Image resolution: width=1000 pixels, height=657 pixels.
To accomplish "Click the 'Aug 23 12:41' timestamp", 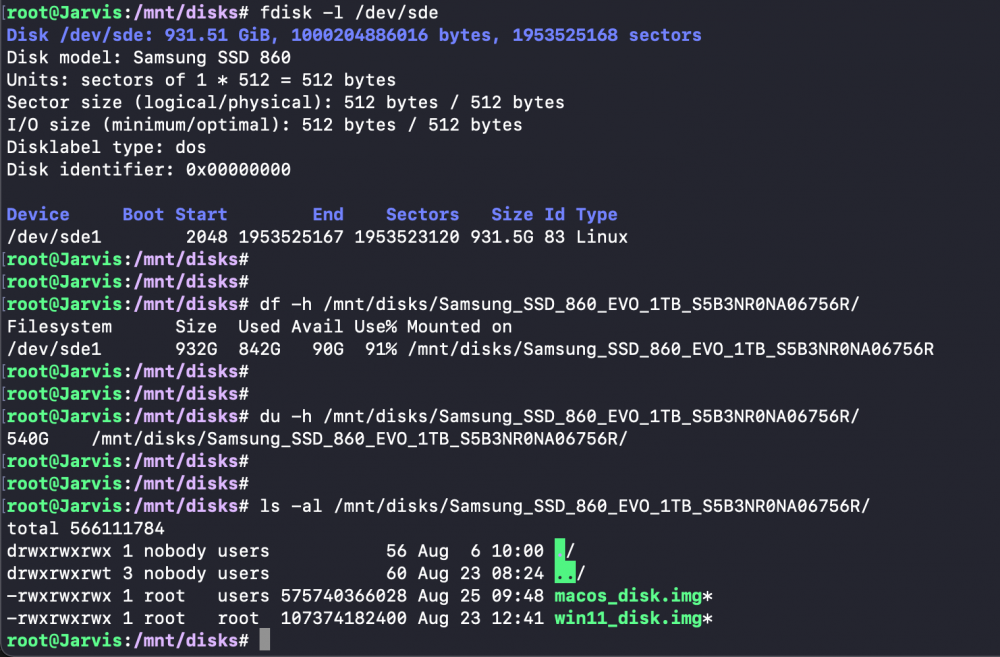I will (x=480, y=618).
